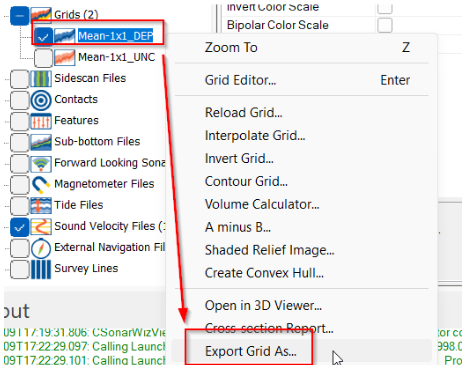This screenshot has height=369, width=465.
Task: Click Open in 3D Viewer... entry
Action: pos(263,306)
